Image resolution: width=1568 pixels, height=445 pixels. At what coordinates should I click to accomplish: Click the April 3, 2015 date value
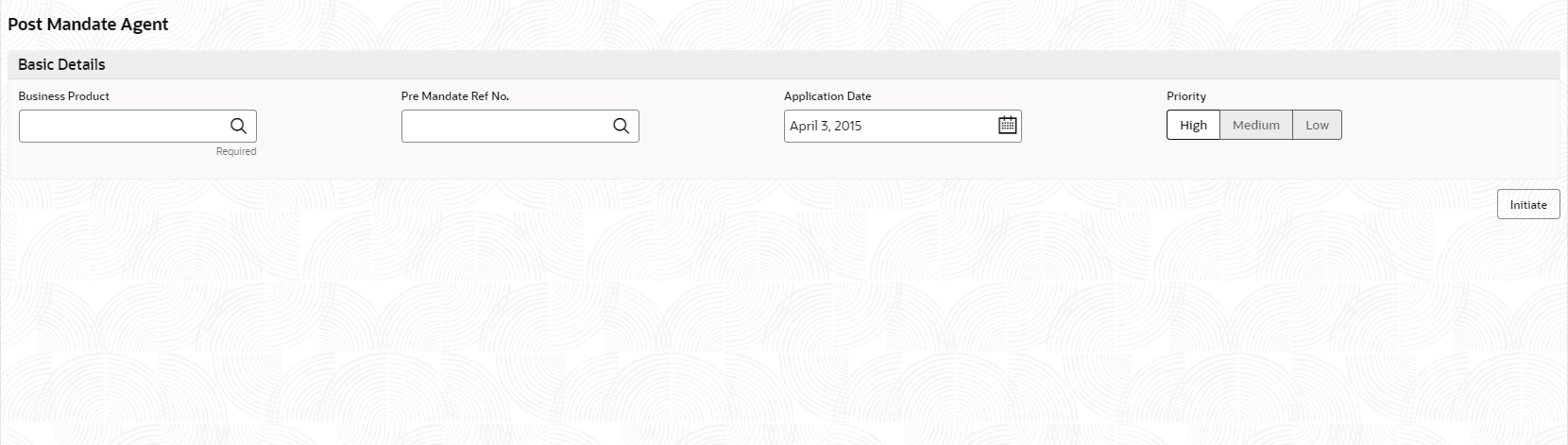[826, 126]
